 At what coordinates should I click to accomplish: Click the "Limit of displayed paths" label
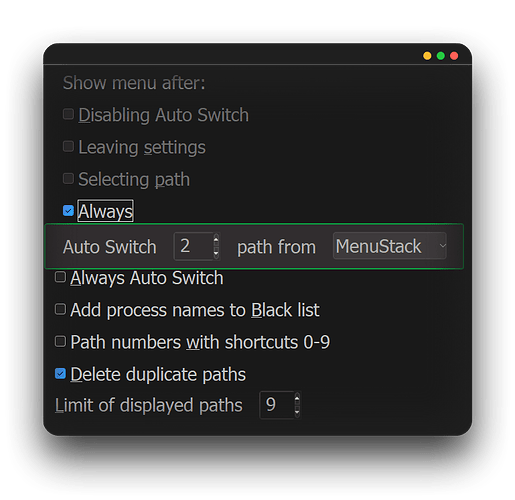click(x=149, y=405)
